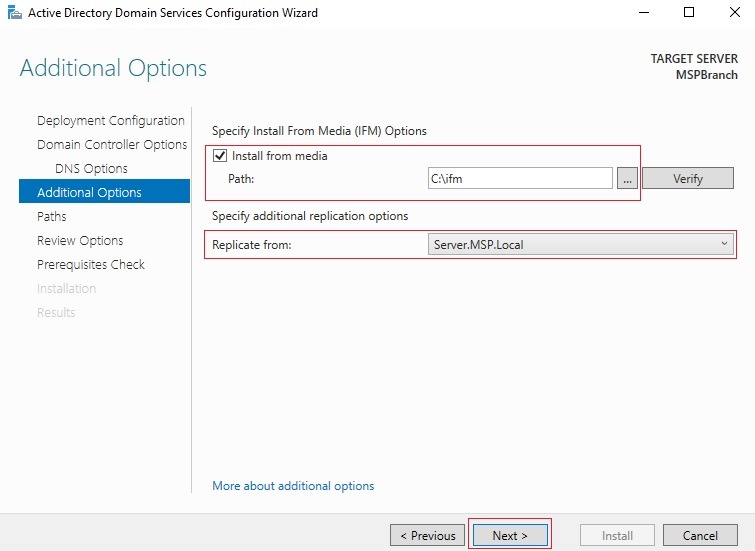Go to DNS Options step
755x551 pixels.
tap(91, 169)
